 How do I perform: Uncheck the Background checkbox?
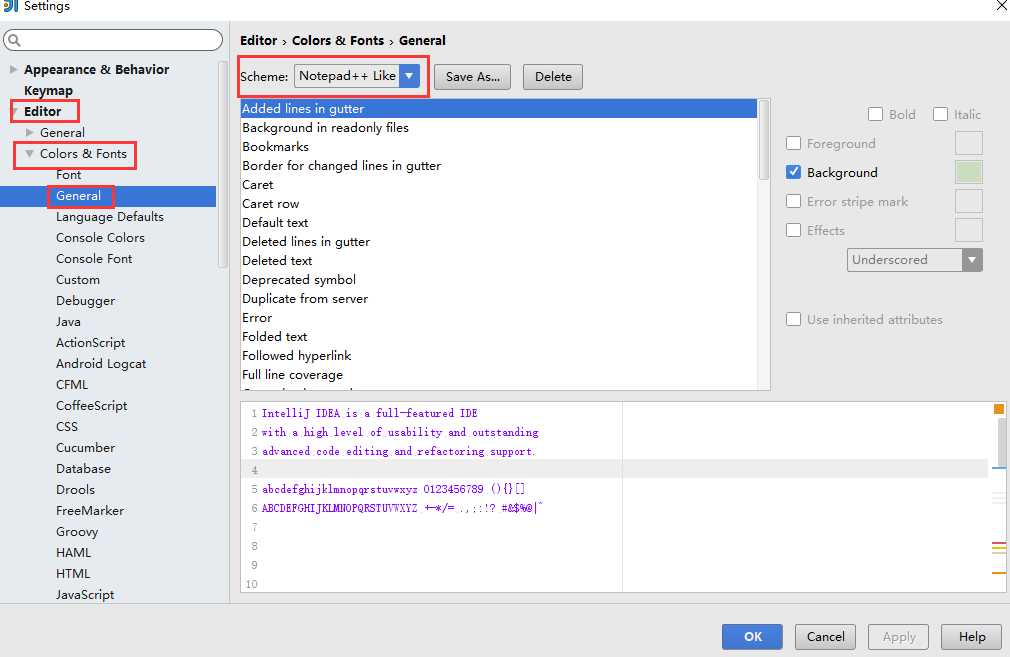click(x=794, y=172)
